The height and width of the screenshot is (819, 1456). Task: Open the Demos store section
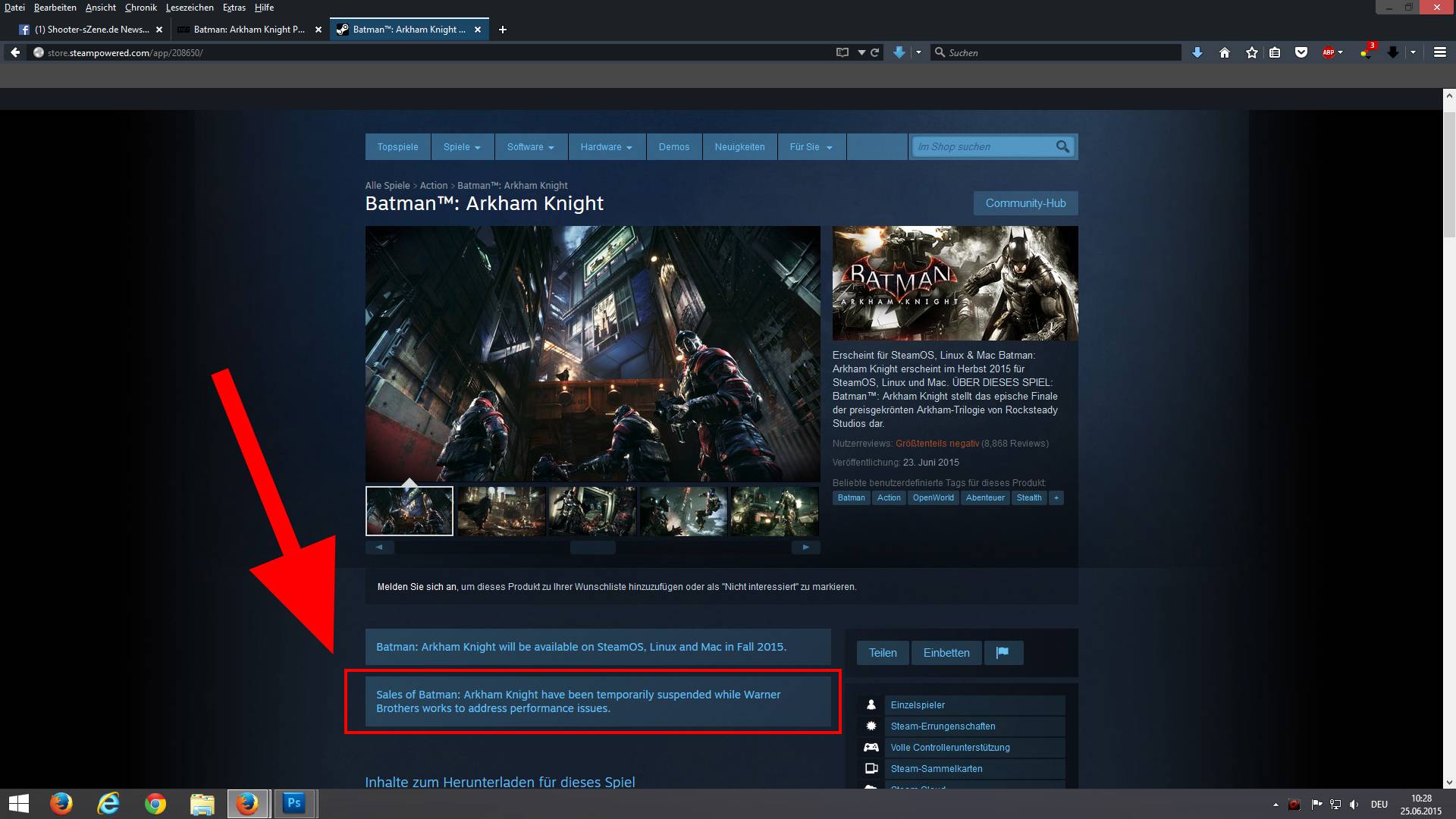coord(674,147)
